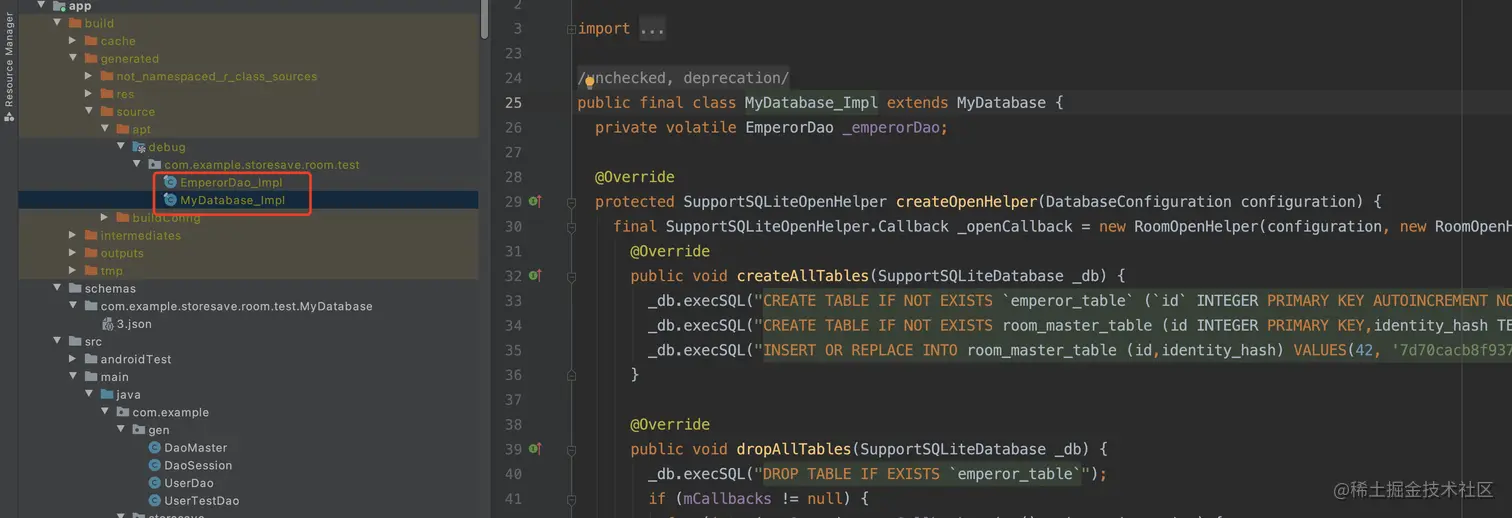
Task: Expand the androidTest folder arrow
Action: pyautogui.click(x=73, y=359)
